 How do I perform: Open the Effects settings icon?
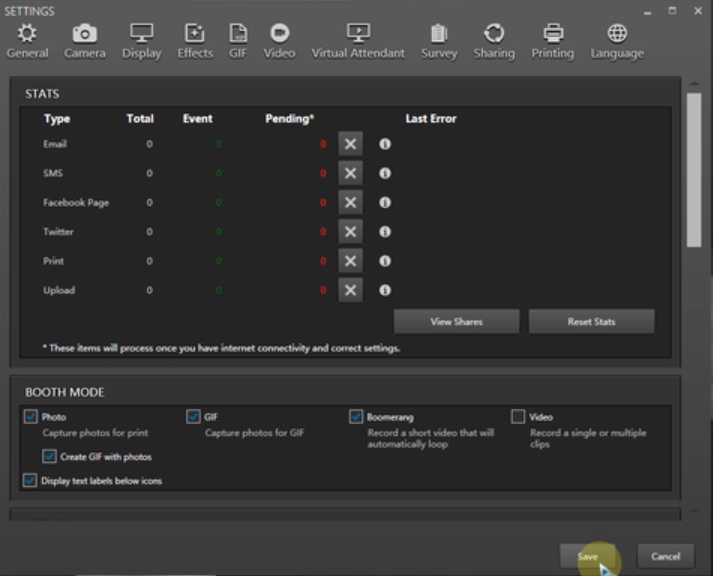(195, 34)
